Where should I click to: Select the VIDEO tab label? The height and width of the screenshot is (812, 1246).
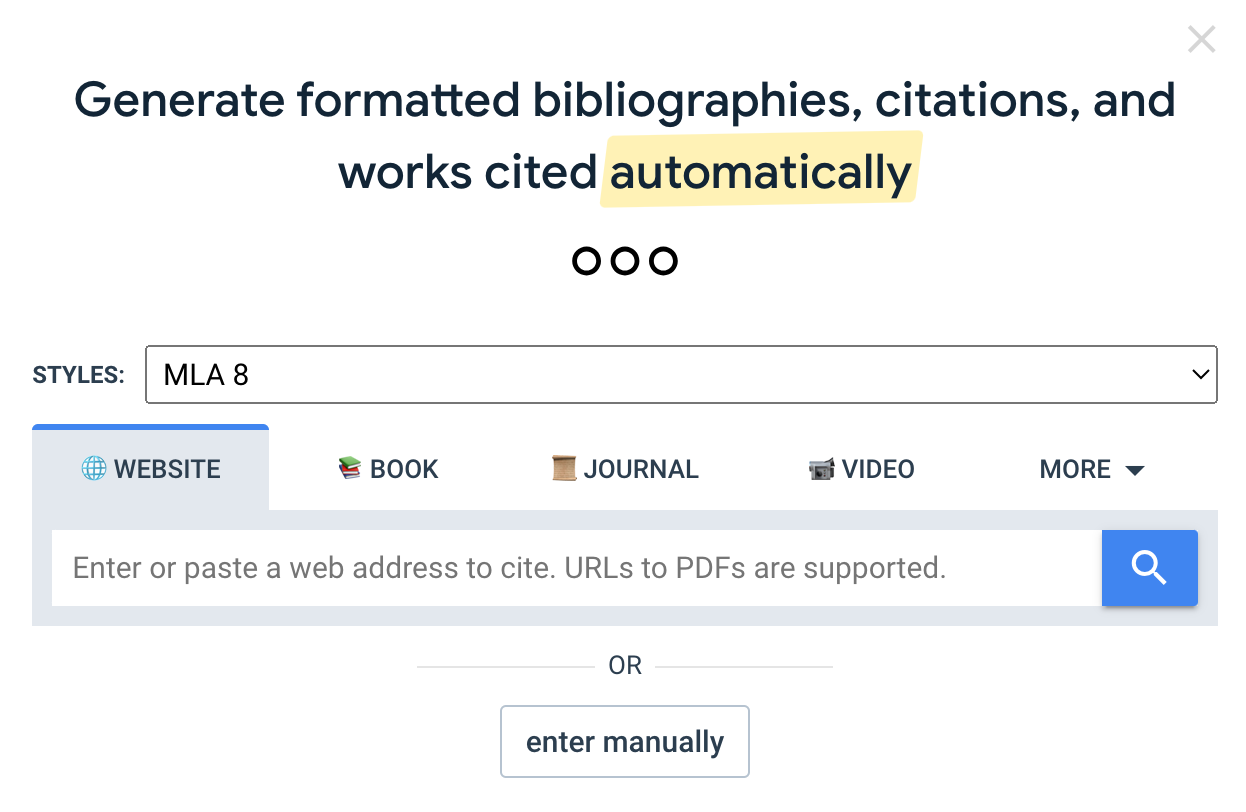[878, 469]
